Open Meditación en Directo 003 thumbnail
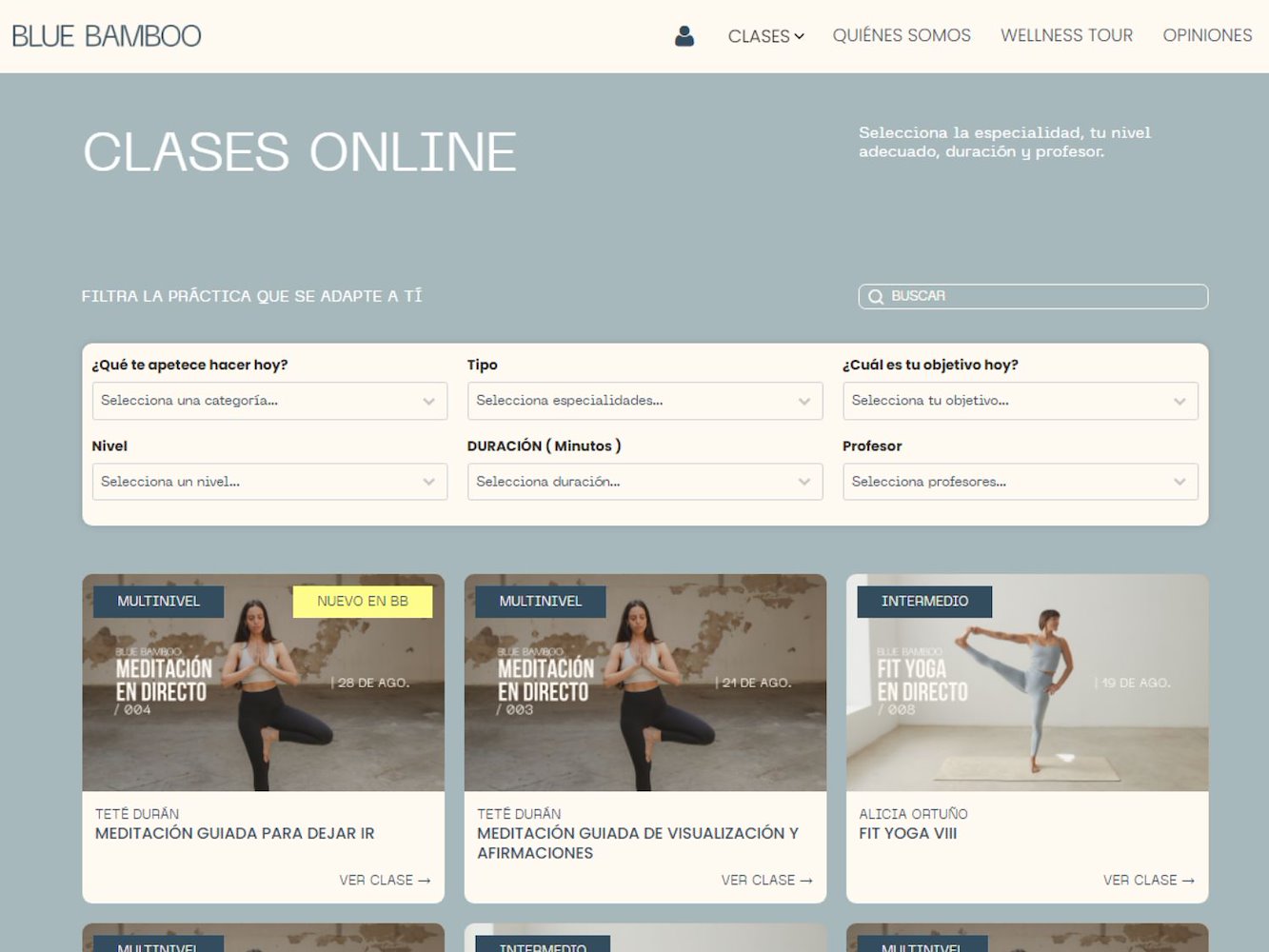Screen dimensions: 1269x952 click(644, 683)
